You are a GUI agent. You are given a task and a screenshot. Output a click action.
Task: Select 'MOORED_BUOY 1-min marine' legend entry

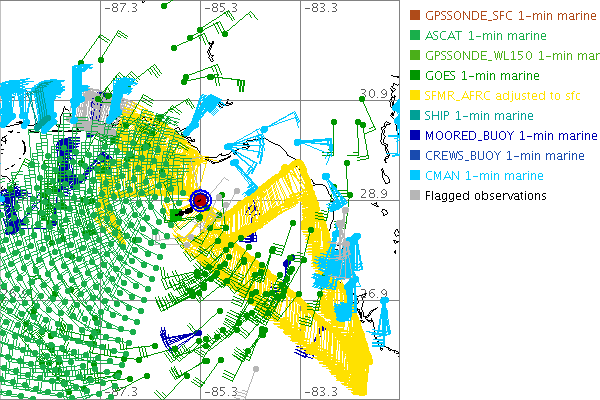tap(505, 135)
